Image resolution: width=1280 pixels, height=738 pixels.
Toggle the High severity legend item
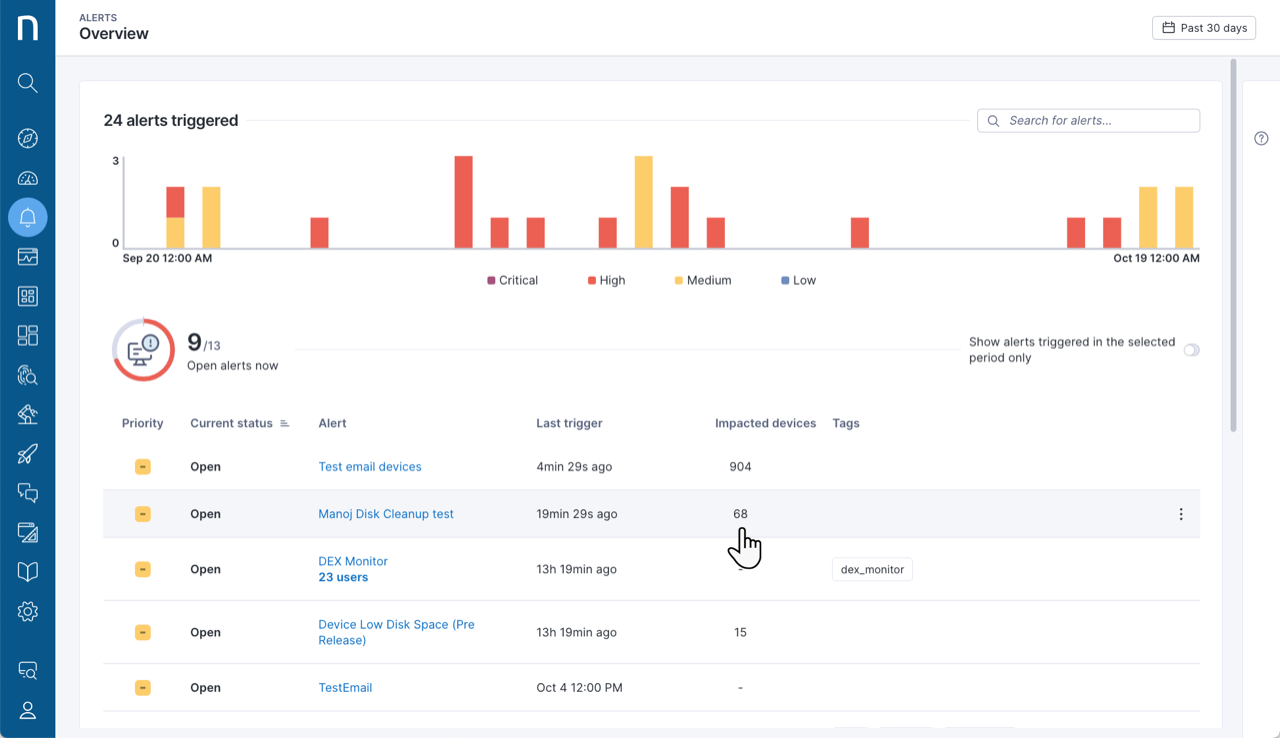(x=606, y=281)
